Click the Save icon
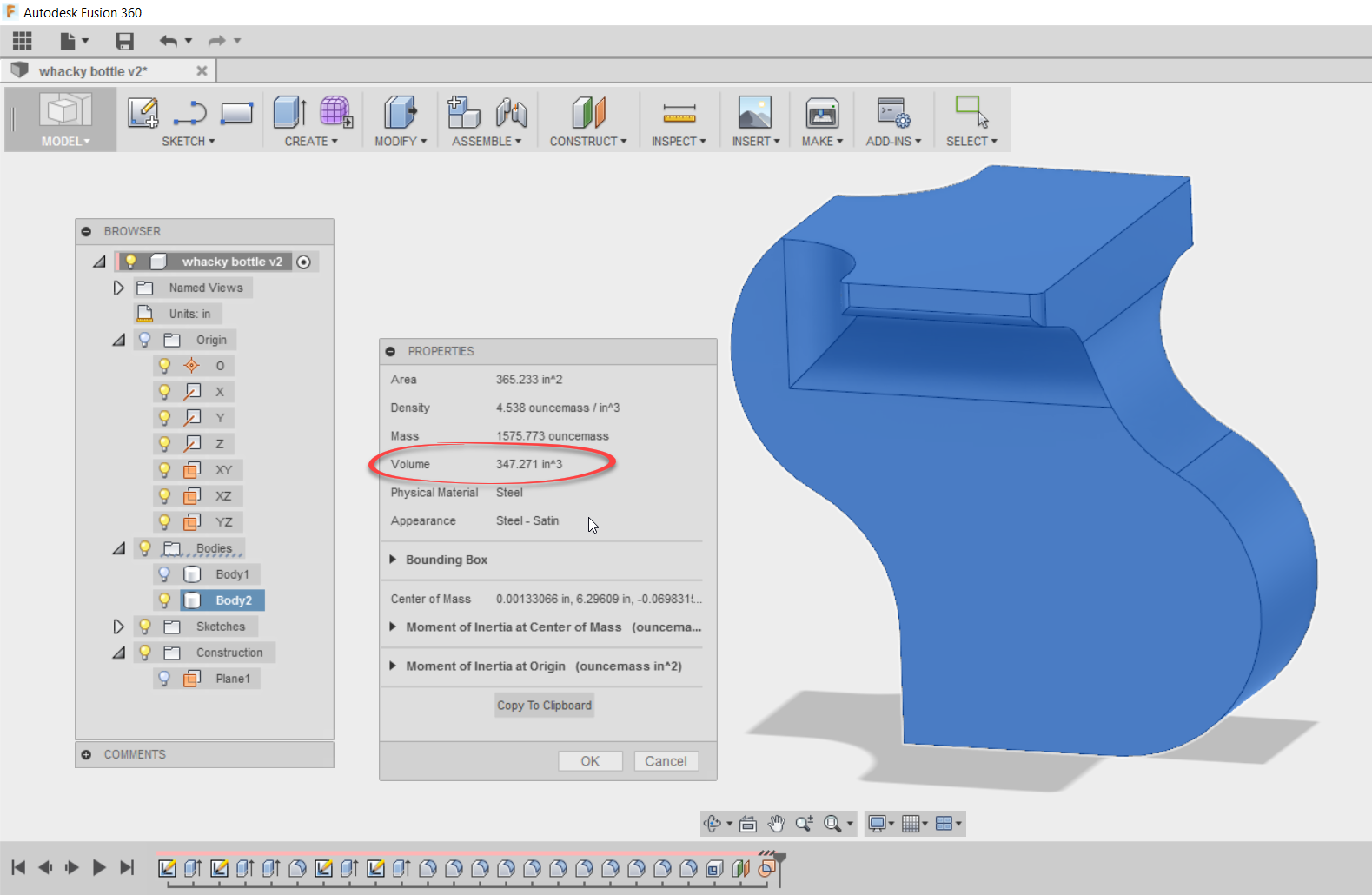Image resolution: width=1372 pixels, height=895 pixels. (125, 41)
